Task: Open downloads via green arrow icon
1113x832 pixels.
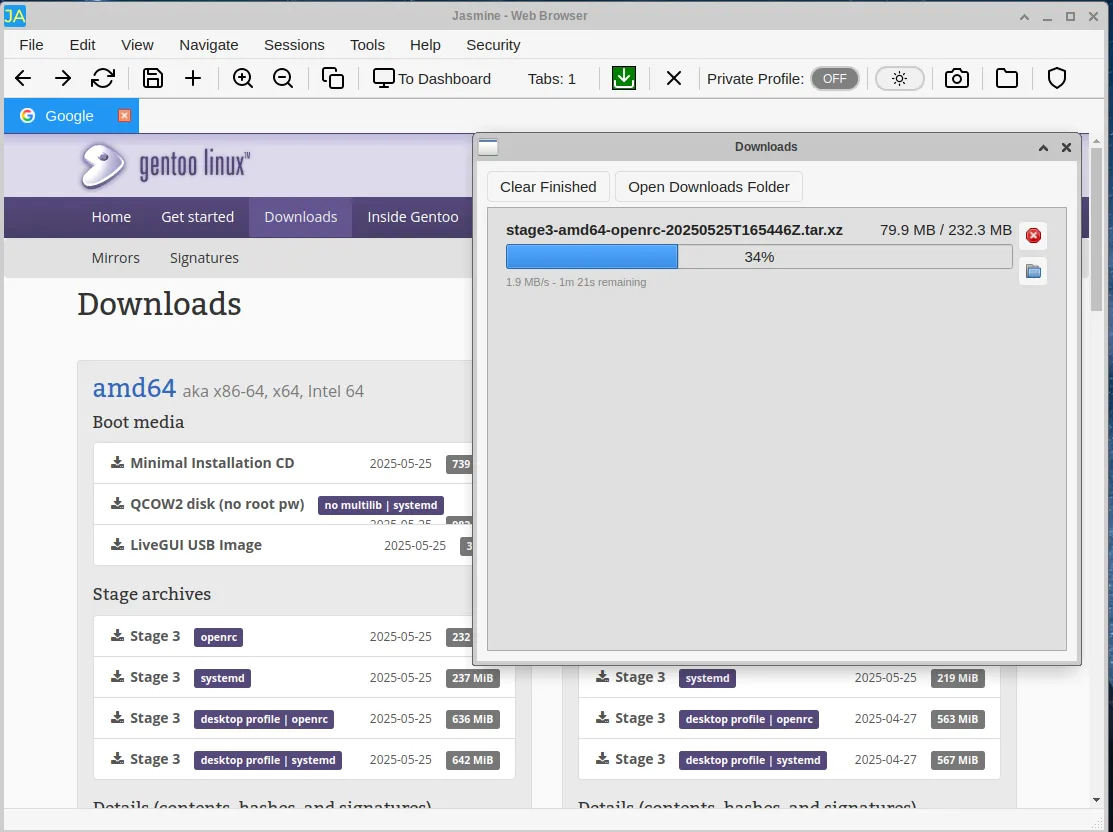Action: coord(624,78)
